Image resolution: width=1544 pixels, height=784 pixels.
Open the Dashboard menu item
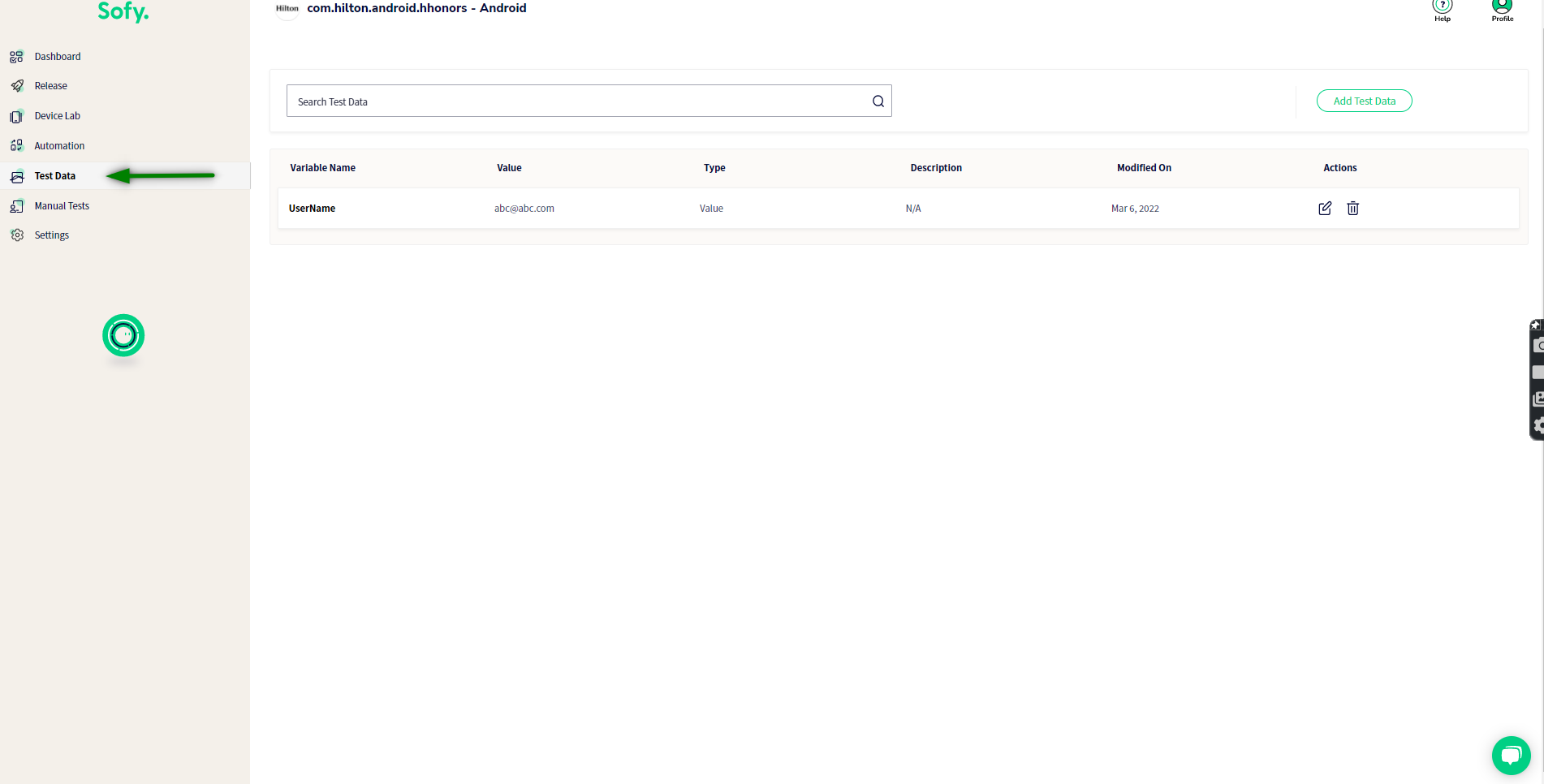(x=57, y=57)
